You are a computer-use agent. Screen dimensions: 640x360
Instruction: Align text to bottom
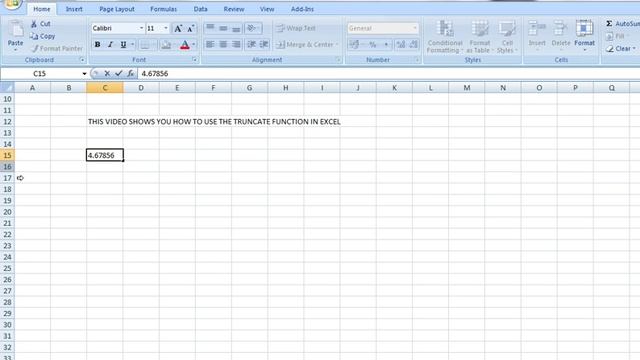point(236,28)
